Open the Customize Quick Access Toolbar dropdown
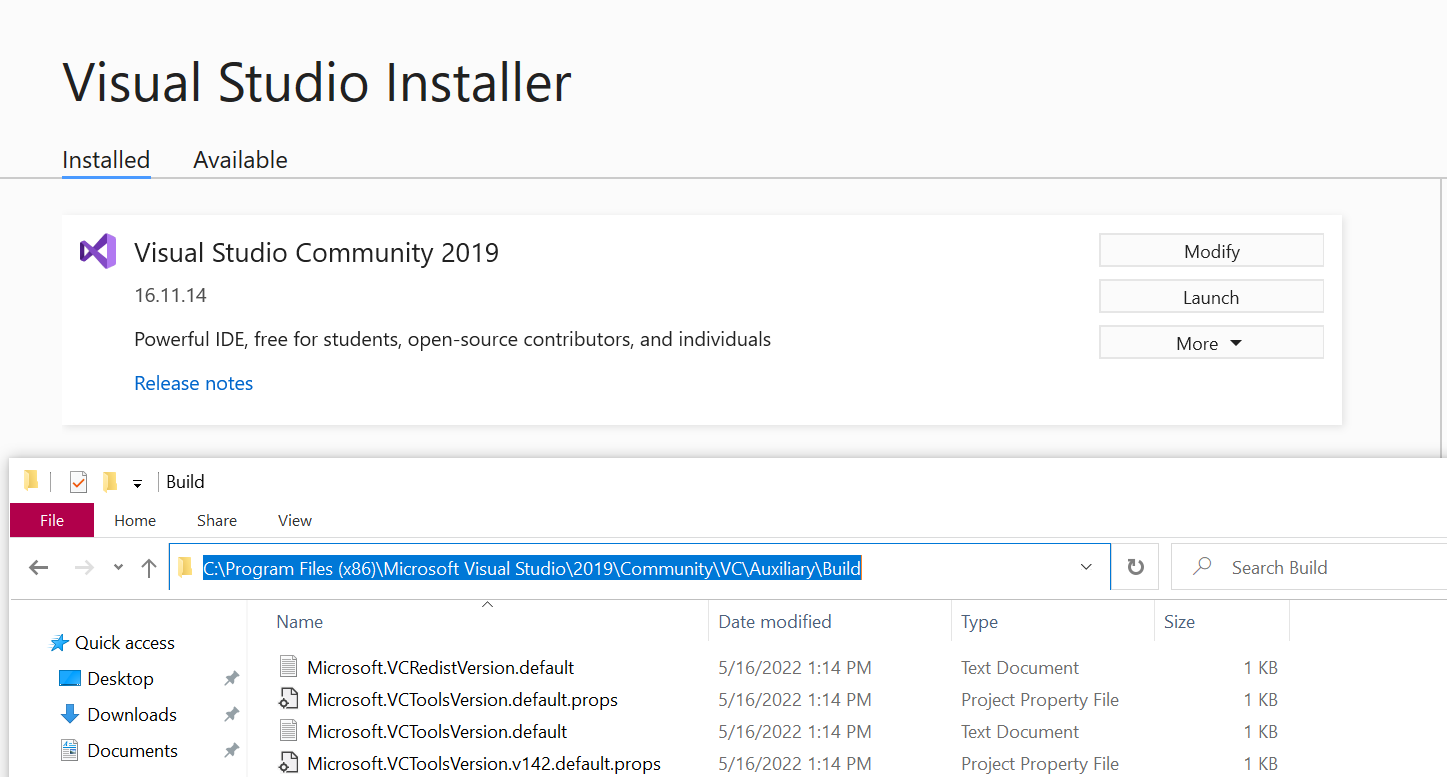This screenshot has height=777, width=1447. pyautogui.click(x=137, y=483)
